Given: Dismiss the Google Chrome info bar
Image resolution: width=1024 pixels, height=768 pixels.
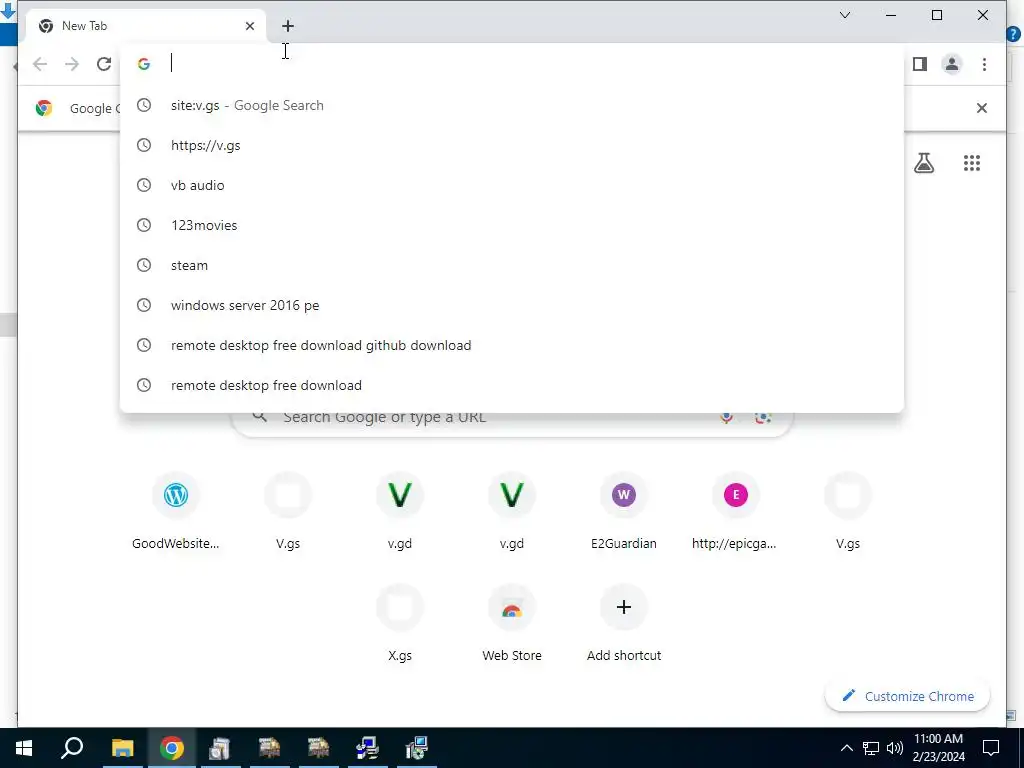Looking at the screenshot, I should (x=982, y=108).
